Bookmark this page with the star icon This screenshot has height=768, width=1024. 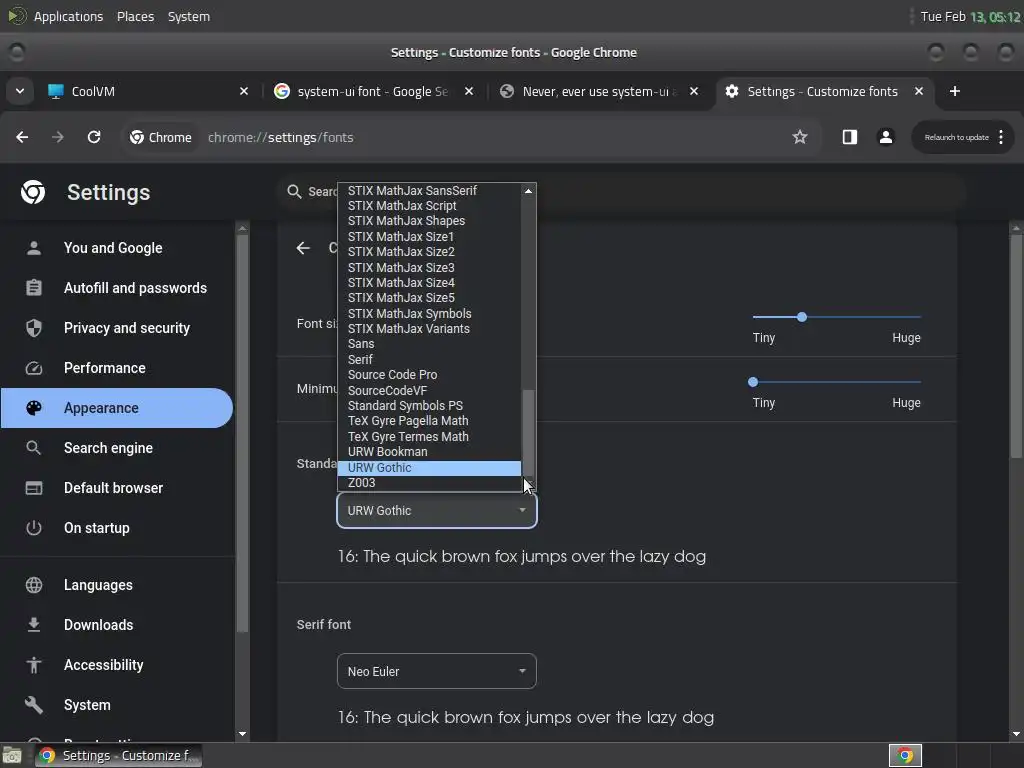[799, 137]
